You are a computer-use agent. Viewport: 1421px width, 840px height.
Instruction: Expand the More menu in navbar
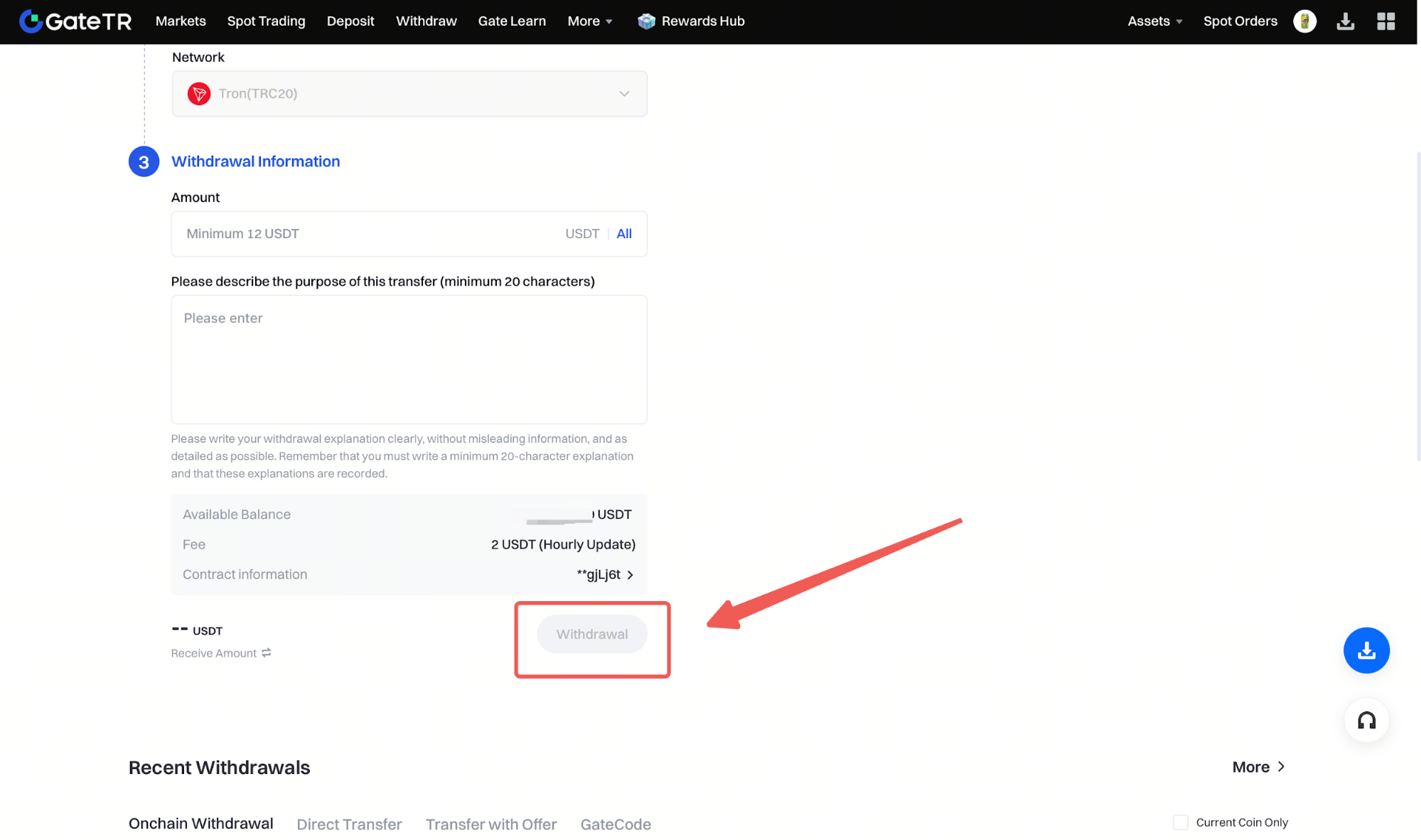[589, 21]
